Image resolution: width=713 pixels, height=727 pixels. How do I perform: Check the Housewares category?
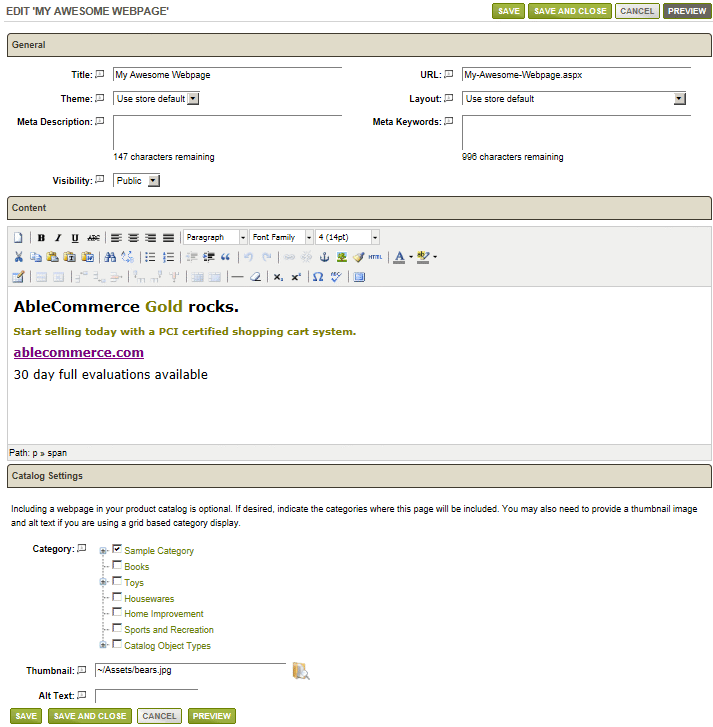117,597
